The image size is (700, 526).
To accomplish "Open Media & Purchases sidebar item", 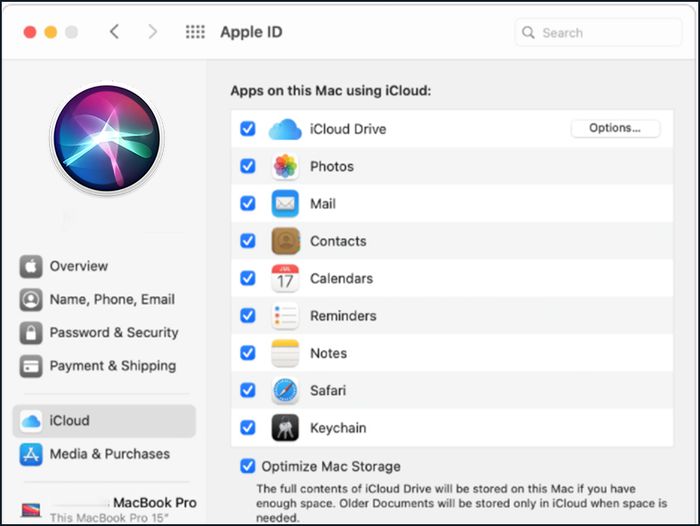I will pos(95,454).
